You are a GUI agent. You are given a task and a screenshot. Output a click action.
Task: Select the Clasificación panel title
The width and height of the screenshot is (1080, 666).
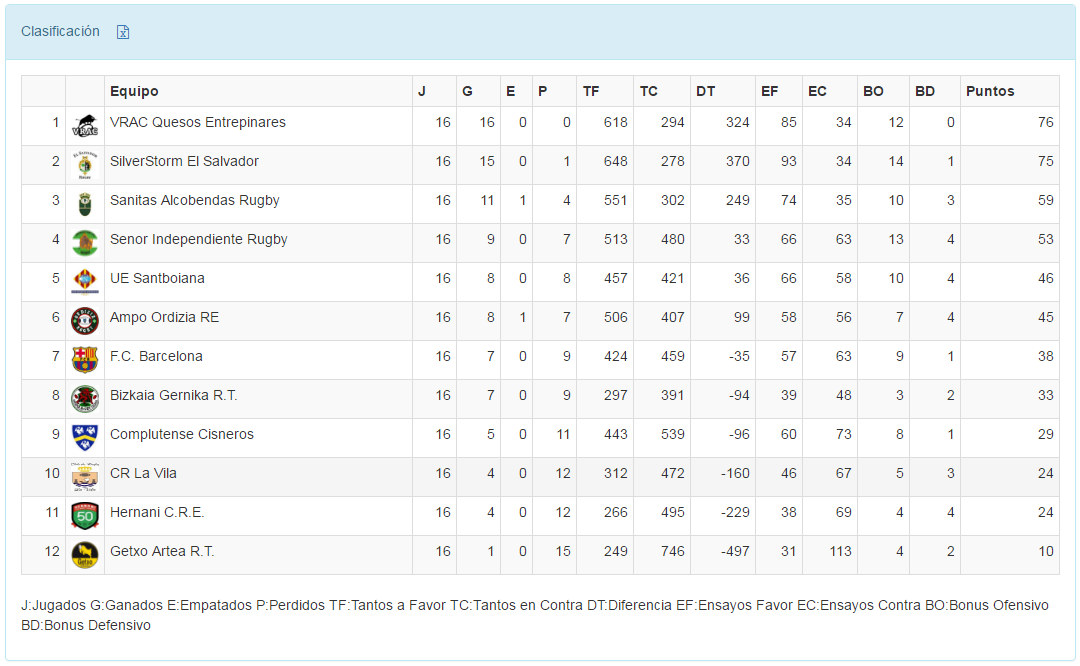(x=60, y=31)
